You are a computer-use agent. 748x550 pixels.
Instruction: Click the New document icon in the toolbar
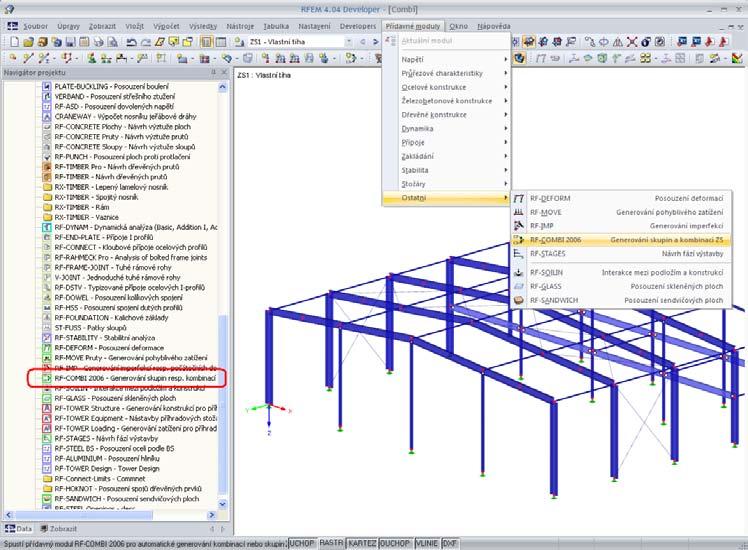(14, 42)
